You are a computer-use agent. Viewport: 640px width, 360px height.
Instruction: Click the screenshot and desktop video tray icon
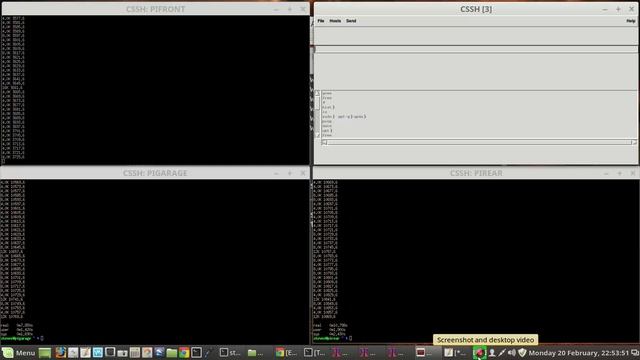point(480,353)
